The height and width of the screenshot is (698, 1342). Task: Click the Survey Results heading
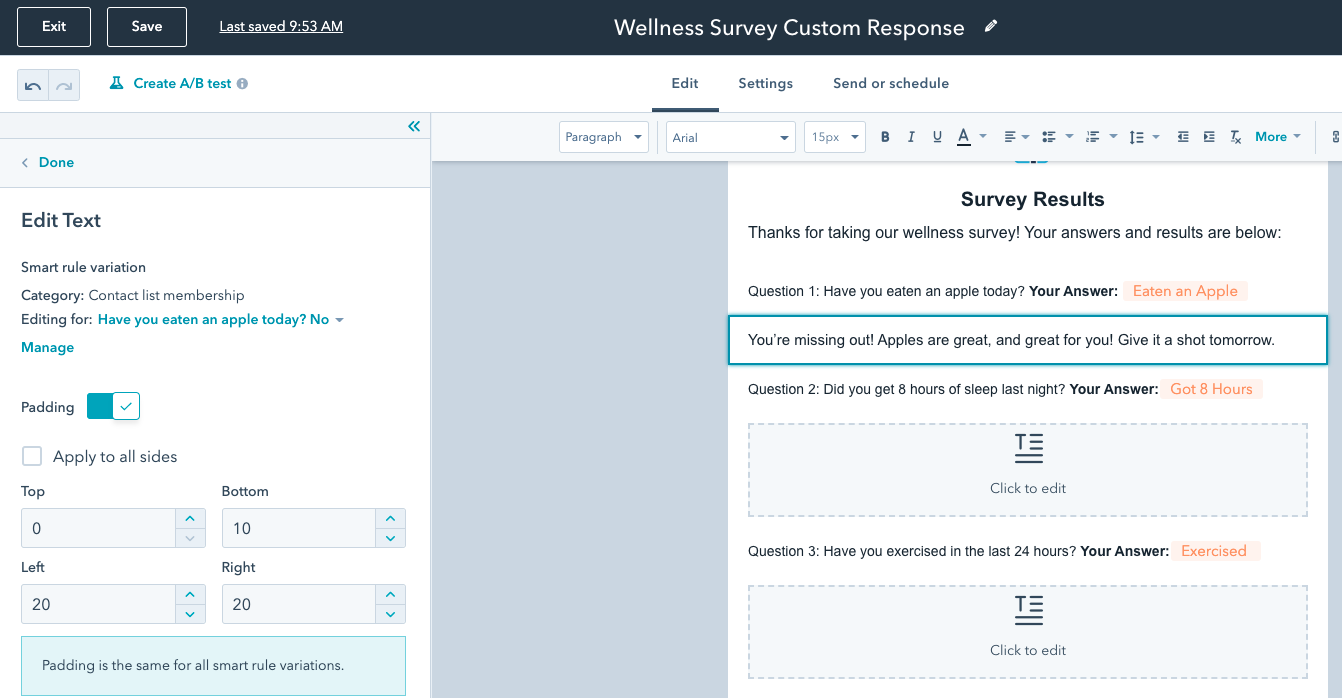[x=1032, y=199]
